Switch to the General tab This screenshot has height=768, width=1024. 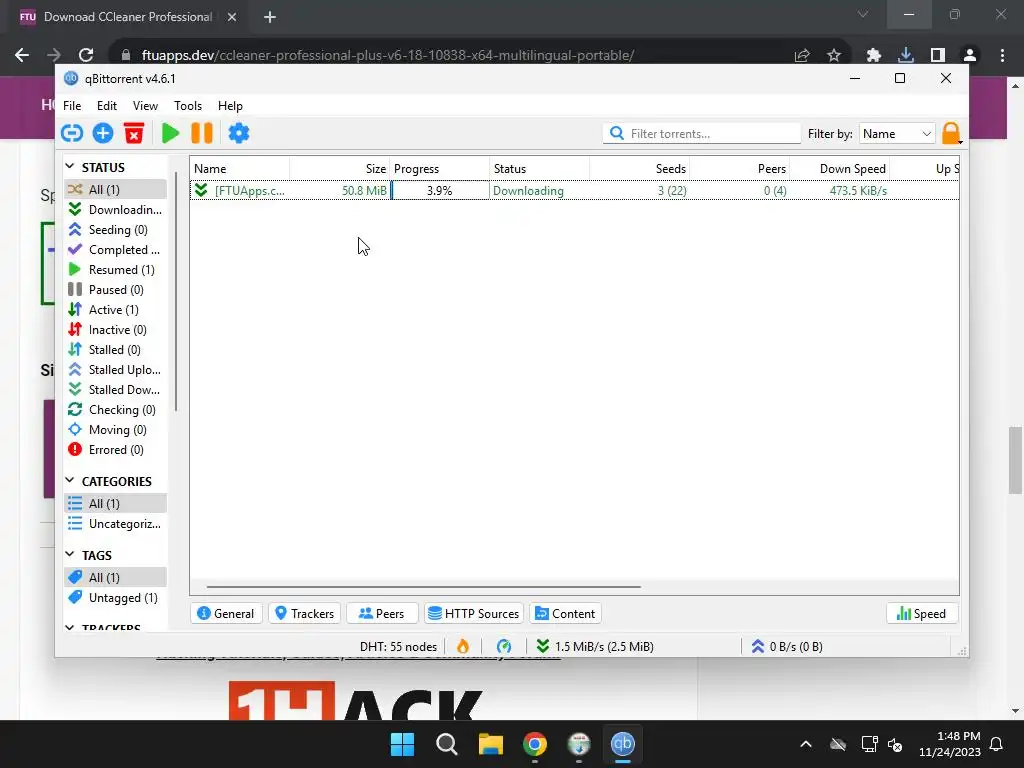tap(226, 614)
